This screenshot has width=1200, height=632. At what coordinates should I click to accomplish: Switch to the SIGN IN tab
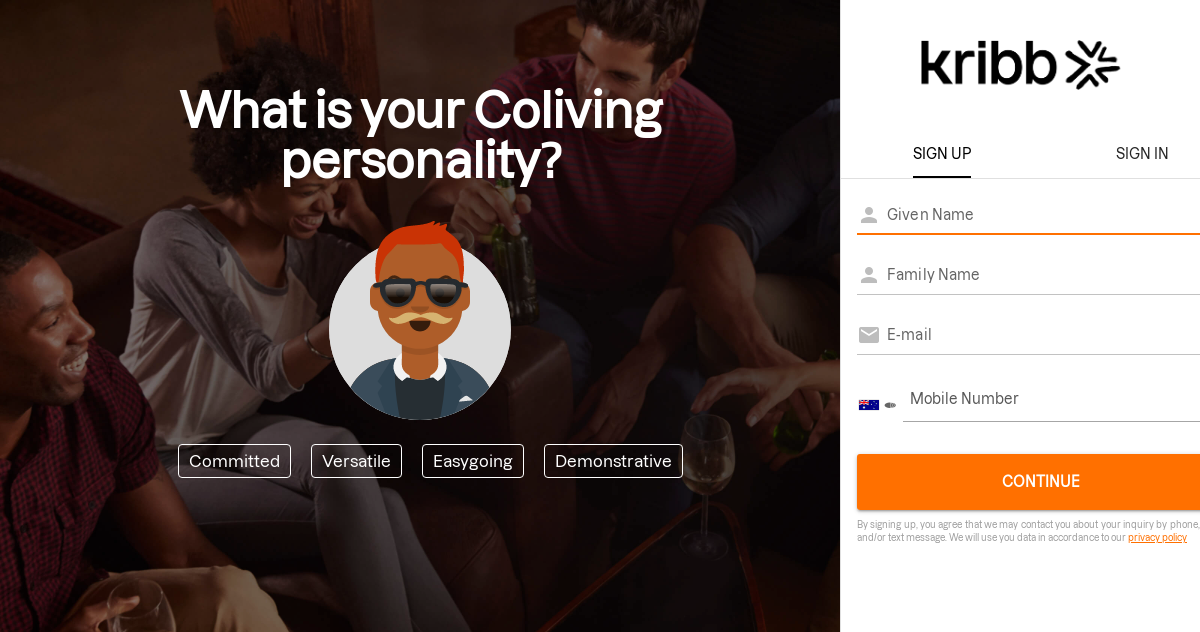pyautogui.click(x=1142, y=154)
